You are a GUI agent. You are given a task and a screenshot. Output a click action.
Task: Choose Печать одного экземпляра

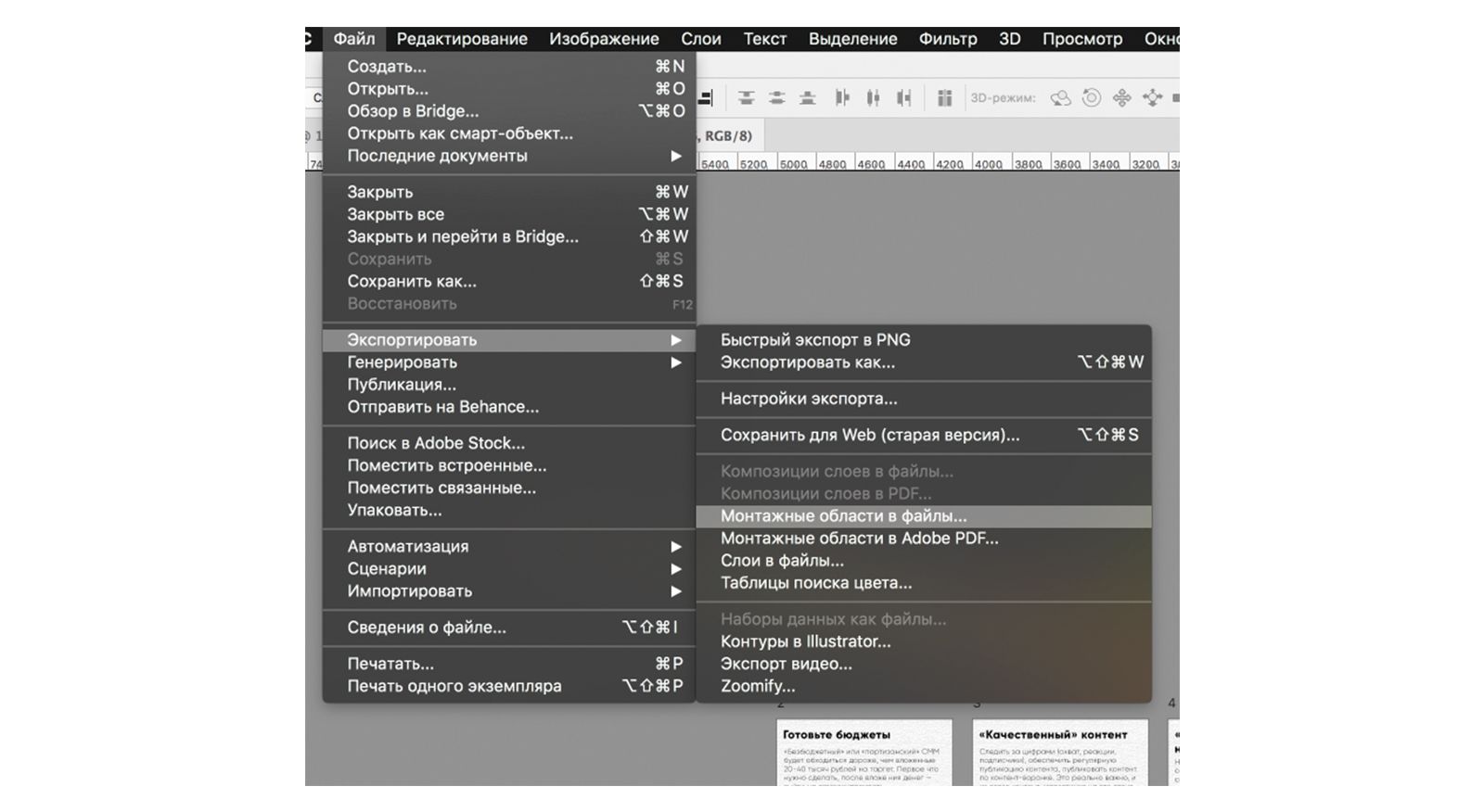[509, 686]
